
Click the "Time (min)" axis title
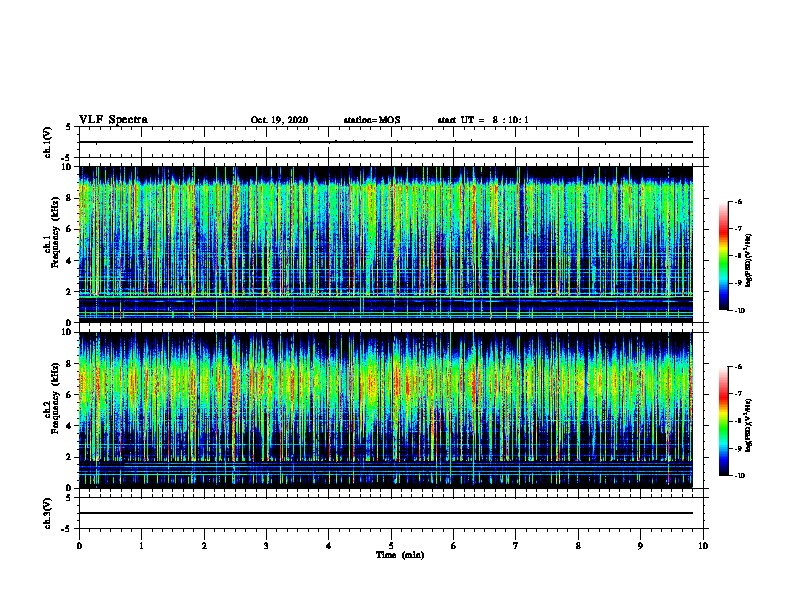(400, 555)
